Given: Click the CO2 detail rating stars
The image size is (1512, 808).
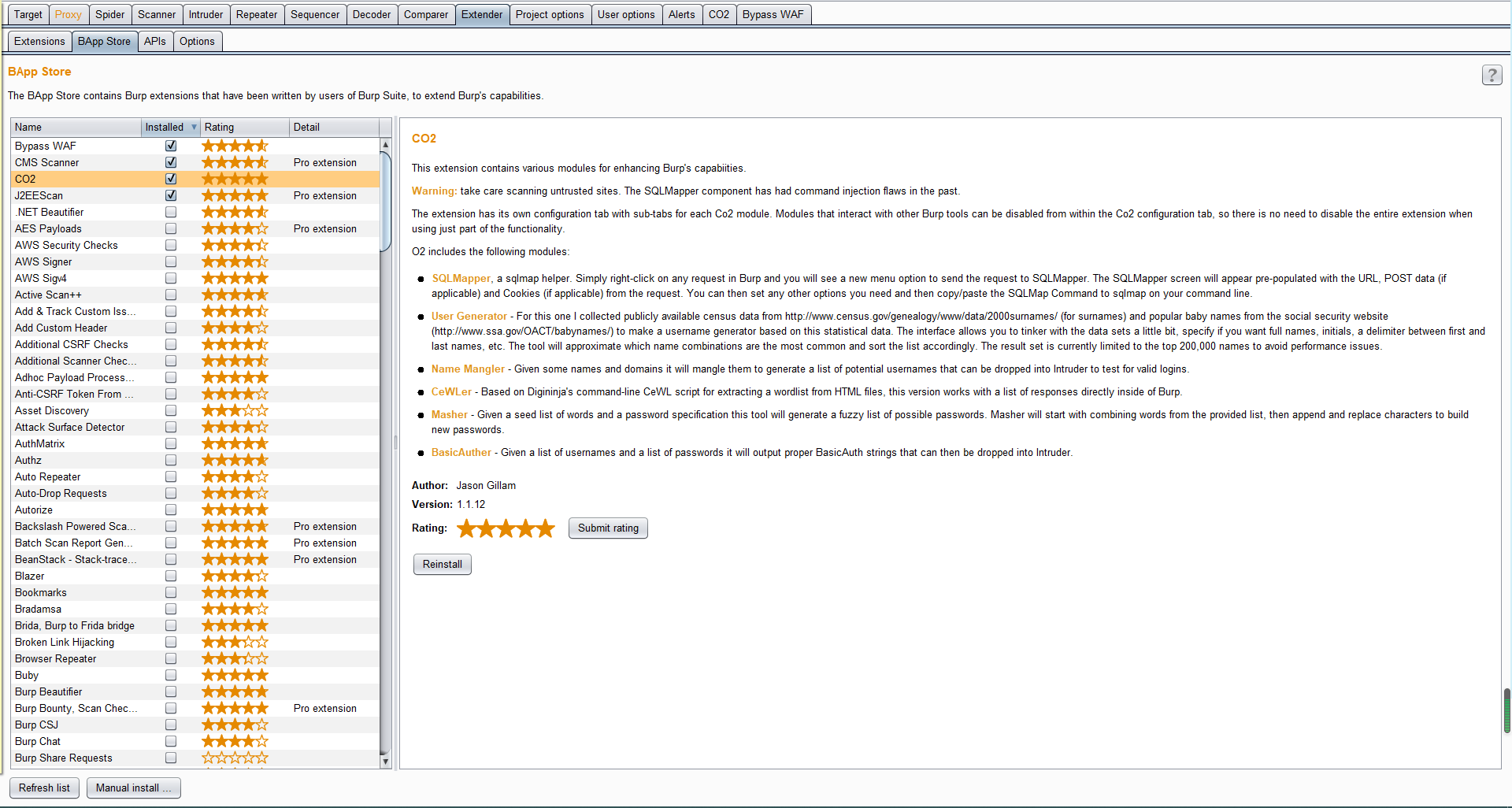Looking at the screenshot, I should click(506, 528).
